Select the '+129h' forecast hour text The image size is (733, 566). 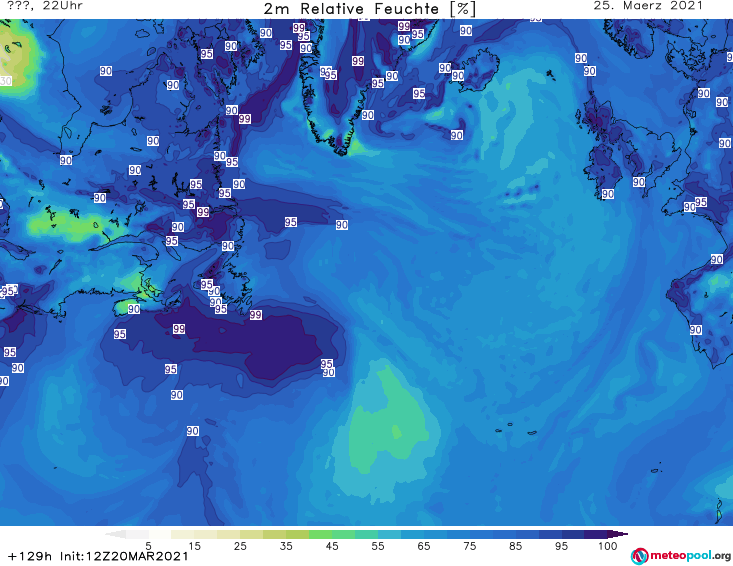tap(30, 556)
